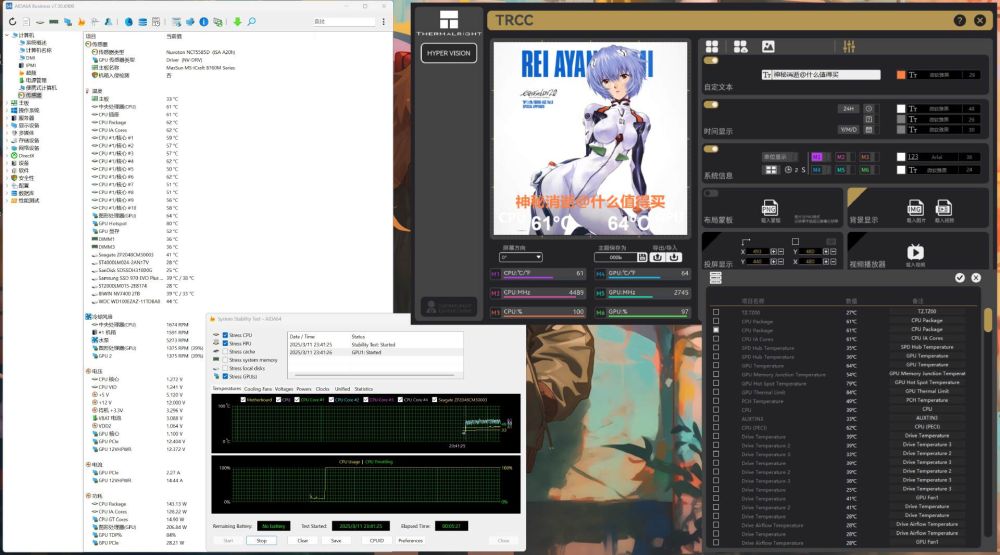Click the orange color swatch for custom text
This screenshot has width=1000, height=555.
point(901,75)
